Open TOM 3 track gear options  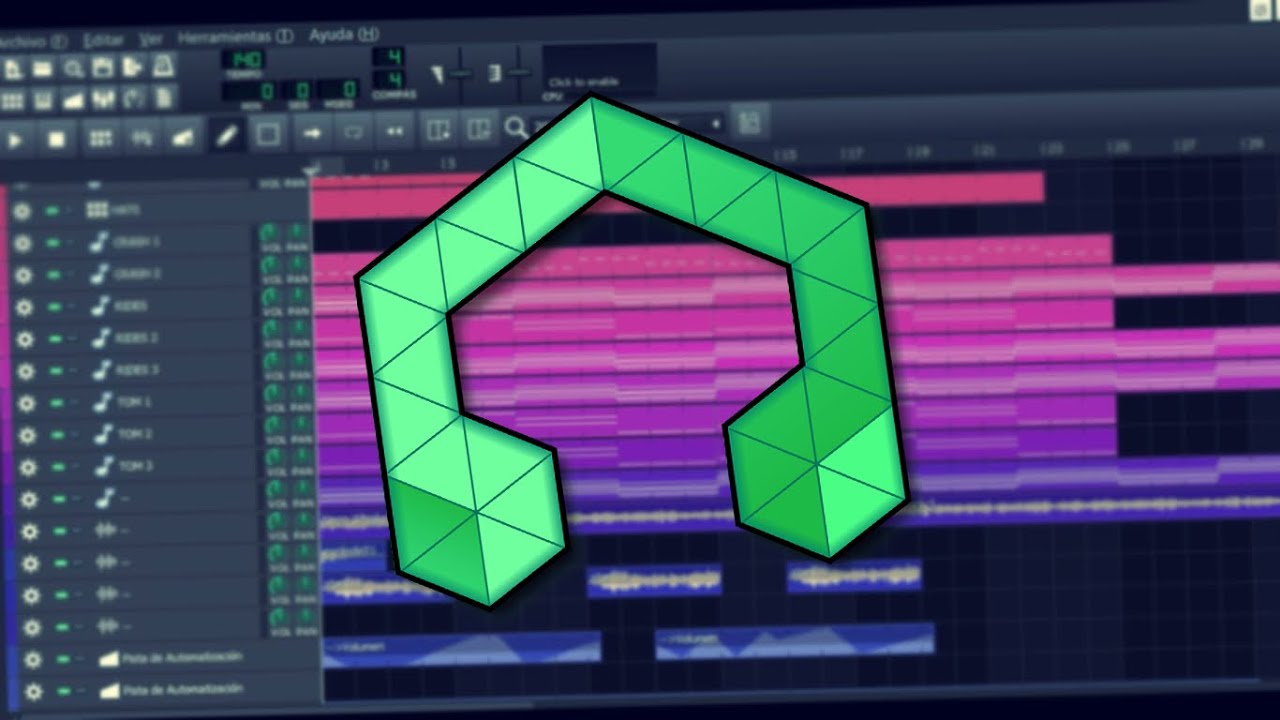click(28, 467)
